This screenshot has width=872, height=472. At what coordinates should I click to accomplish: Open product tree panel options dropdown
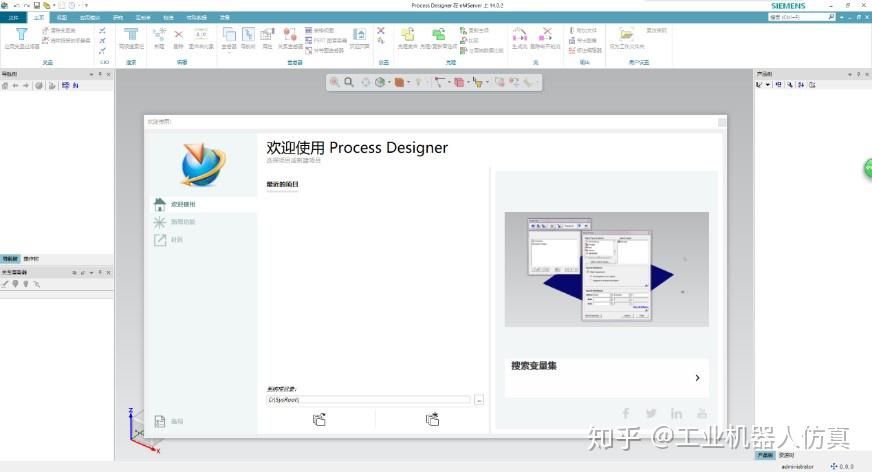coord(850,74)
